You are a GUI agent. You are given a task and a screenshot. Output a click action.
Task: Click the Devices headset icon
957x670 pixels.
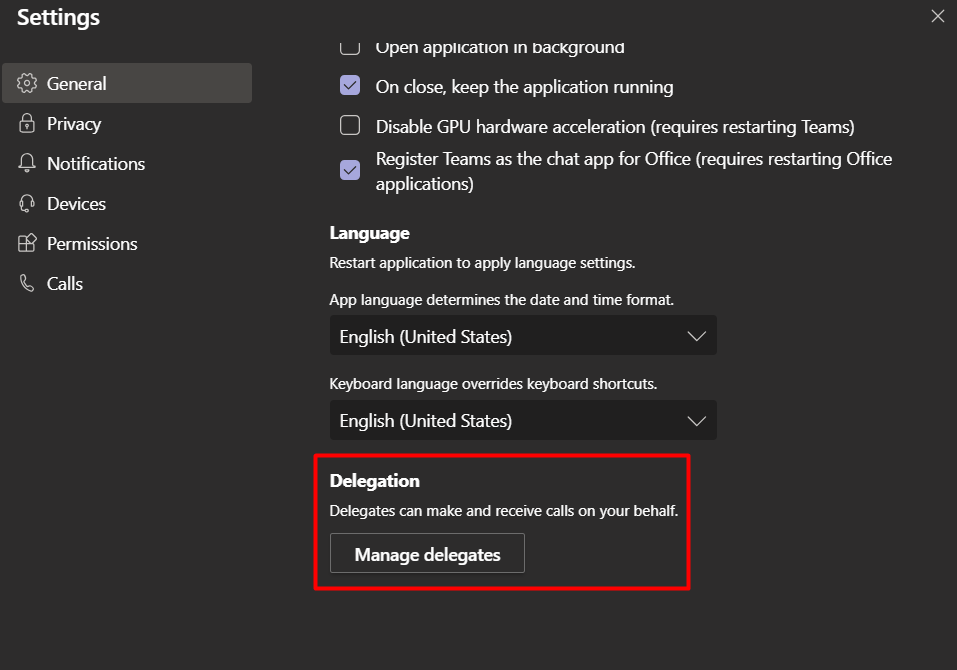point(27,203)
